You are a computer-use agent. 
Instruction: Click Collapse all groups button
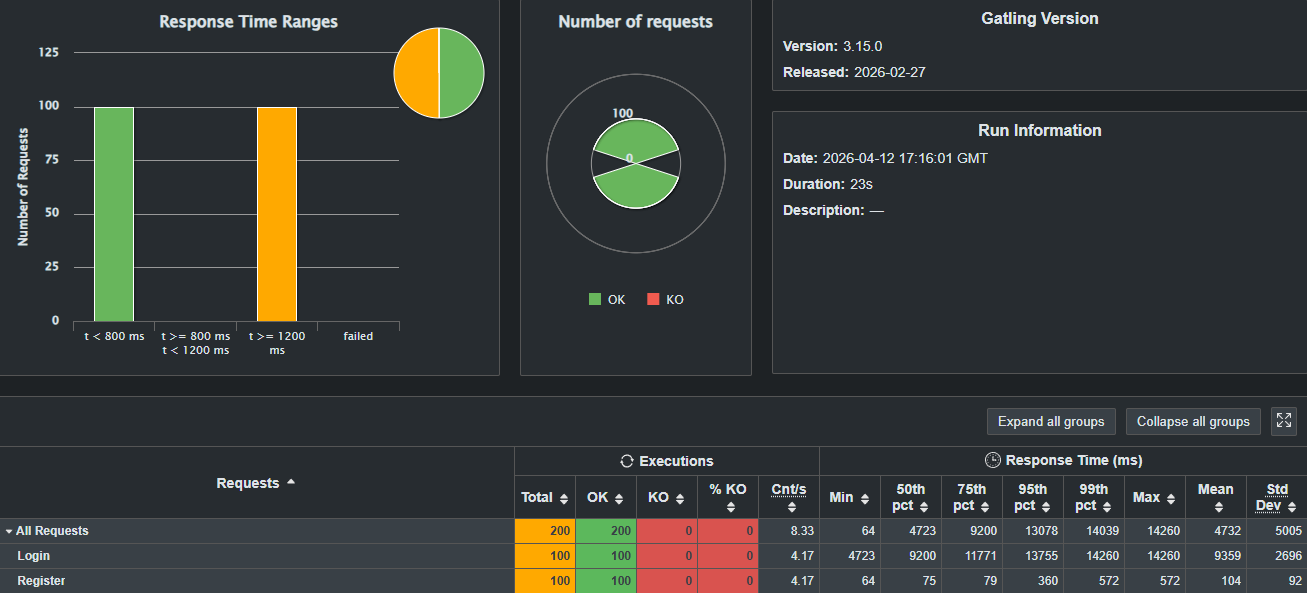click(x=1193, y=421)
